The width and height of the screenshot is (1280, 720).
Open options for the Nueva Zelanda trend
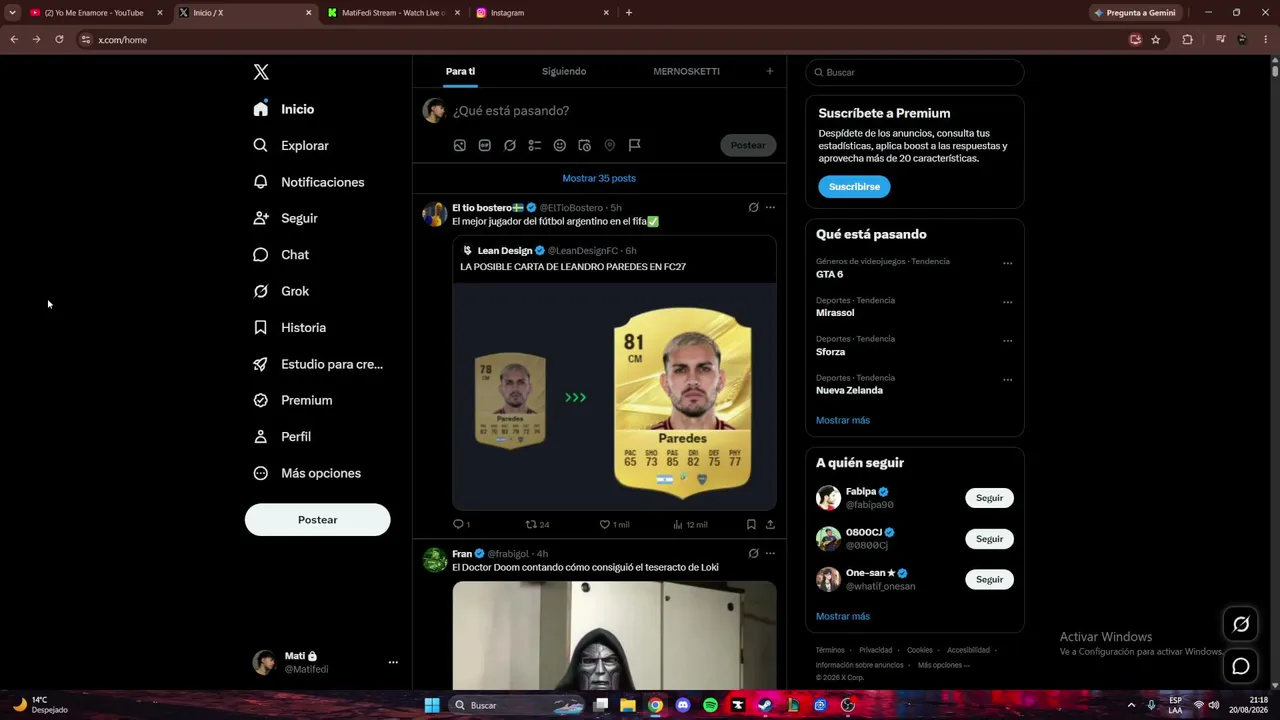point(1007,380)
